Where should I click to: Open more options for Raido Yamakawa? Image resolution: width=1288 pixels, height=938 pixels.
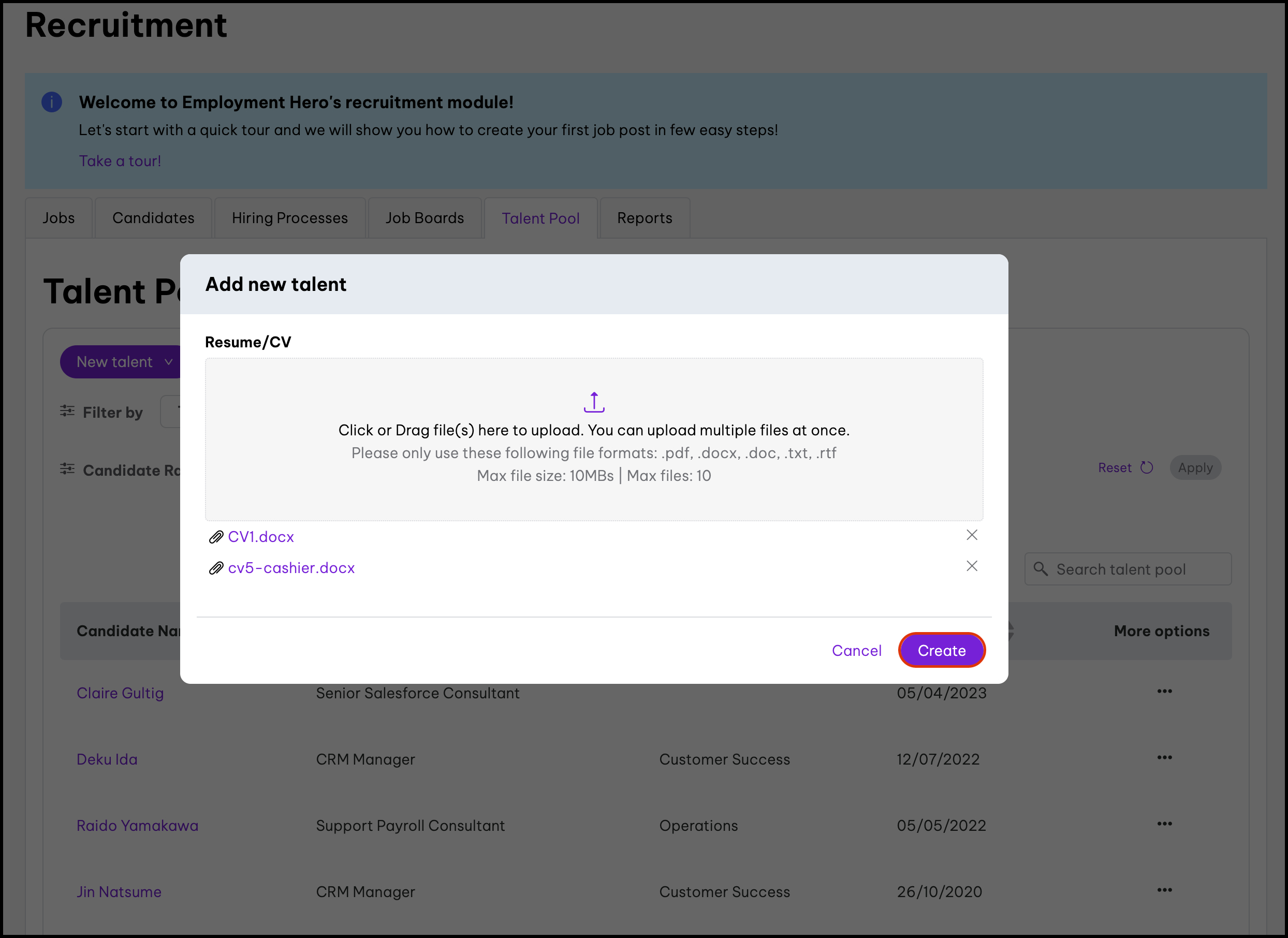[1164, 824]
